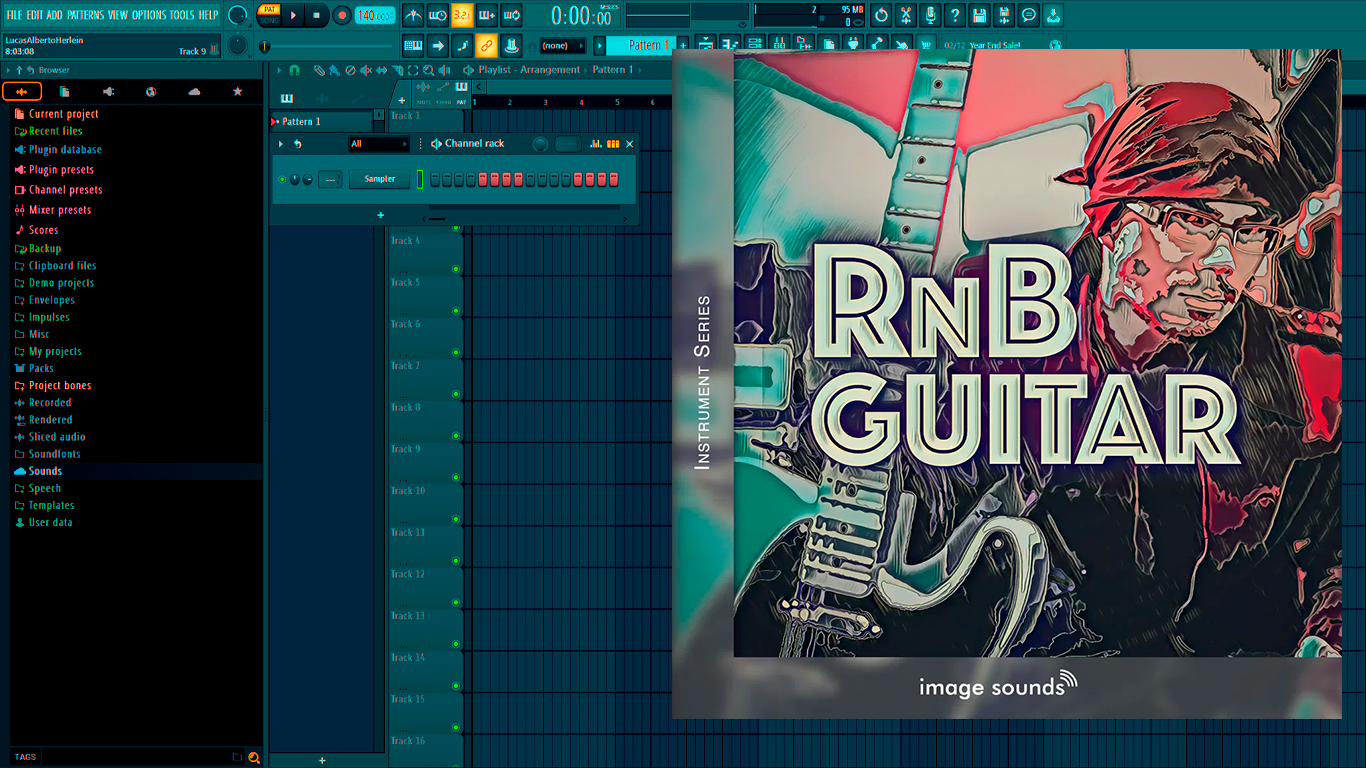
Task: Select the mute tool speaker icon
Action: pyautogui.click(x=366, y=70)
